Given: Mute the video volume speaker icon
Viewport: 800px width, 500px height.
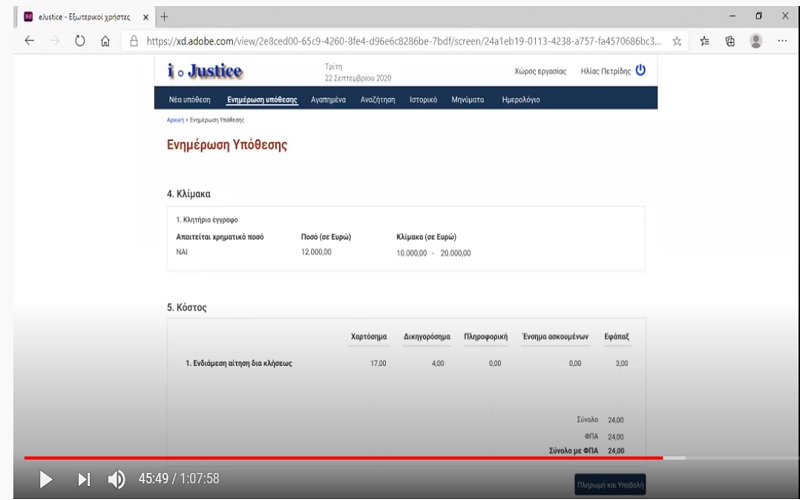Looking at the screenshot, I should click(116, 479).
